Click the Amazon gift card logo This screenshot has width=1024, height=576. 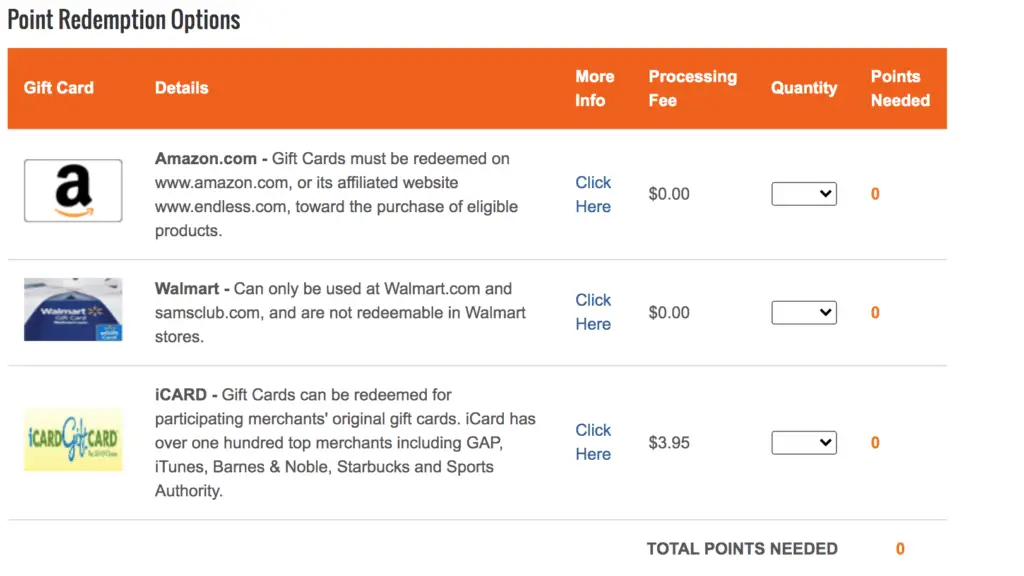click(73, 191)
